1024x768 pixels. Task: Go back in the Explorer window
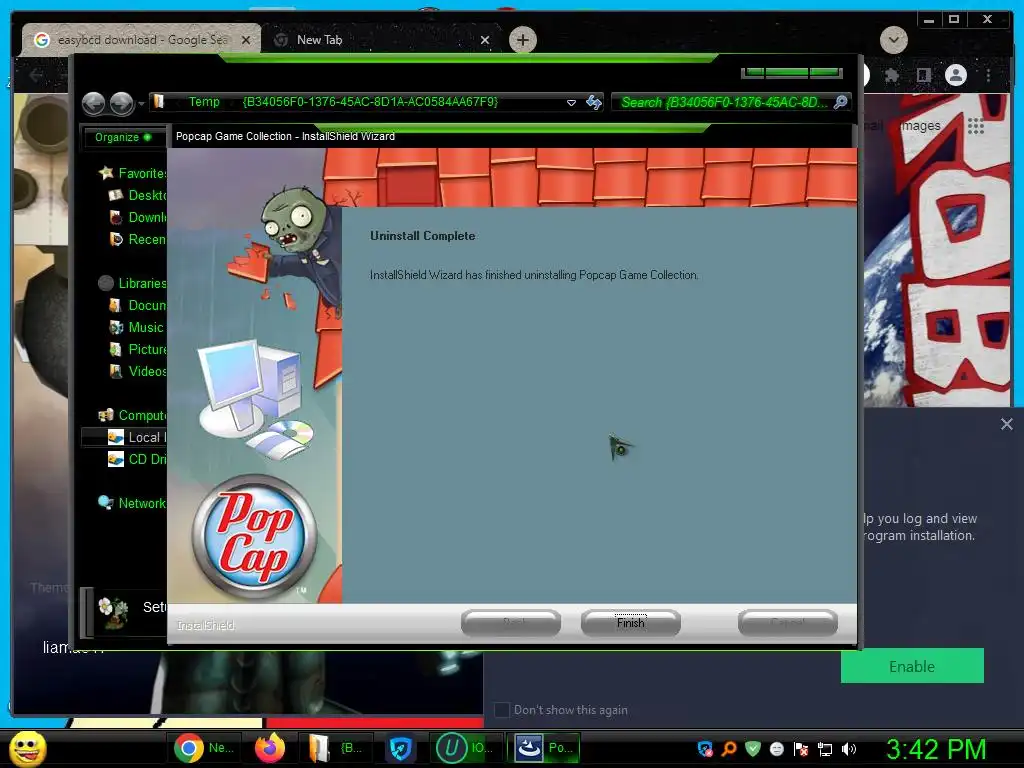[93, 103]
